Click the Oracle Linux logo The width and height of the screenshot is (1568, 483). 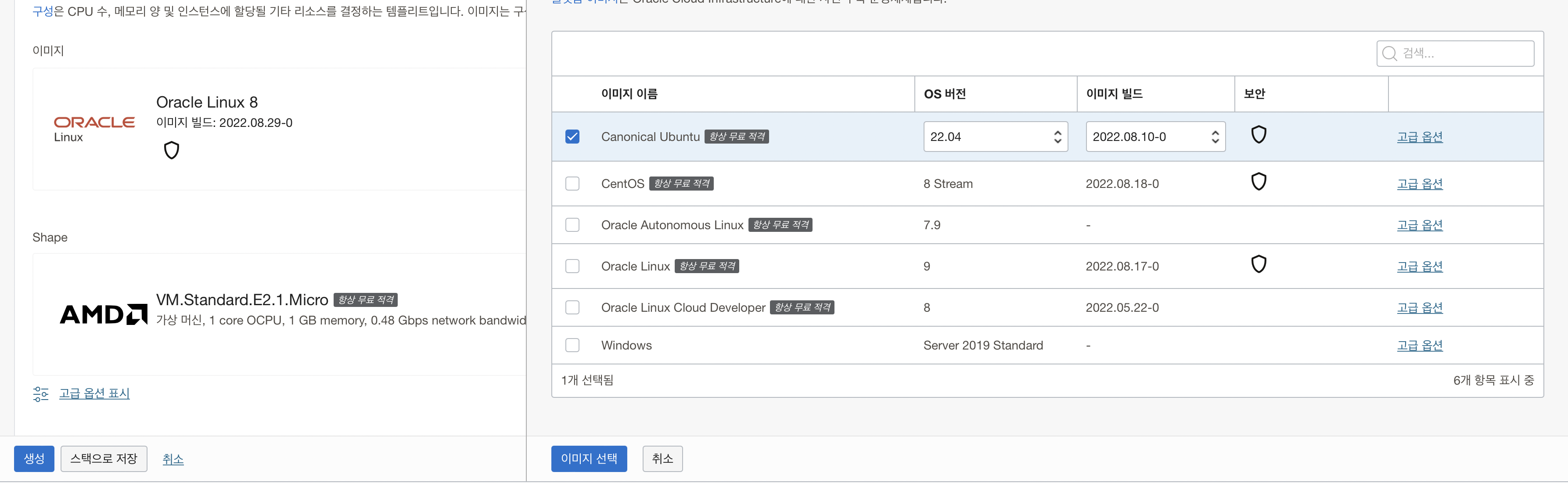point(94,129)
